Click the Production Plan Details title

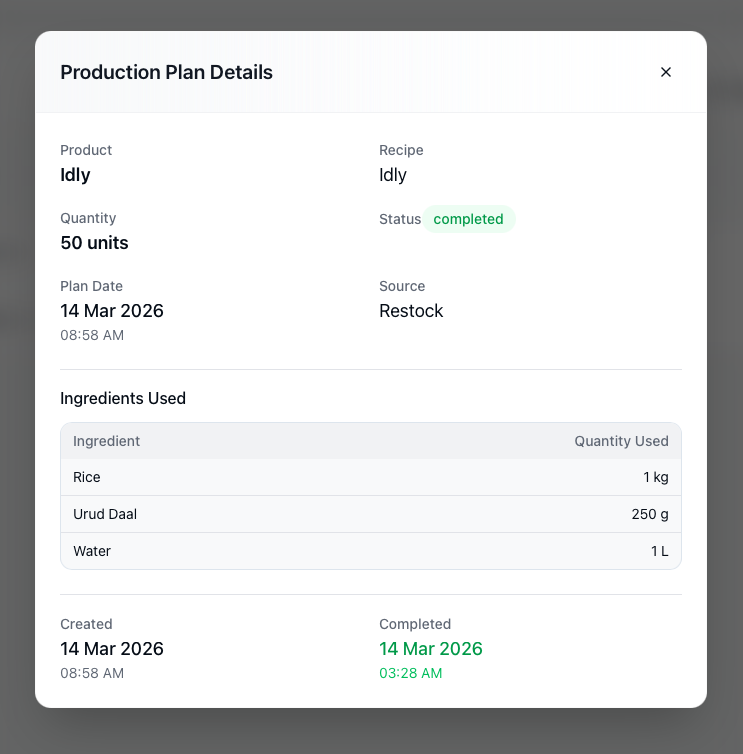[x=166, y=72]
